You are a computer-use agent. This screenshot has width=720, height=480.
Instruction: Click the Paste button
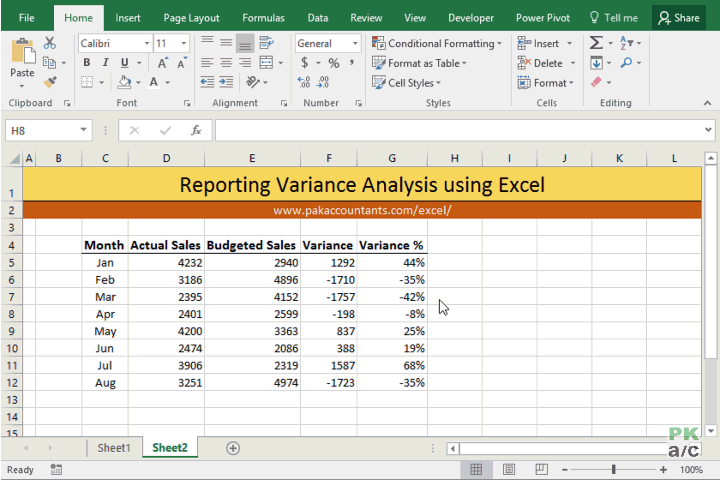coord(22,62)
